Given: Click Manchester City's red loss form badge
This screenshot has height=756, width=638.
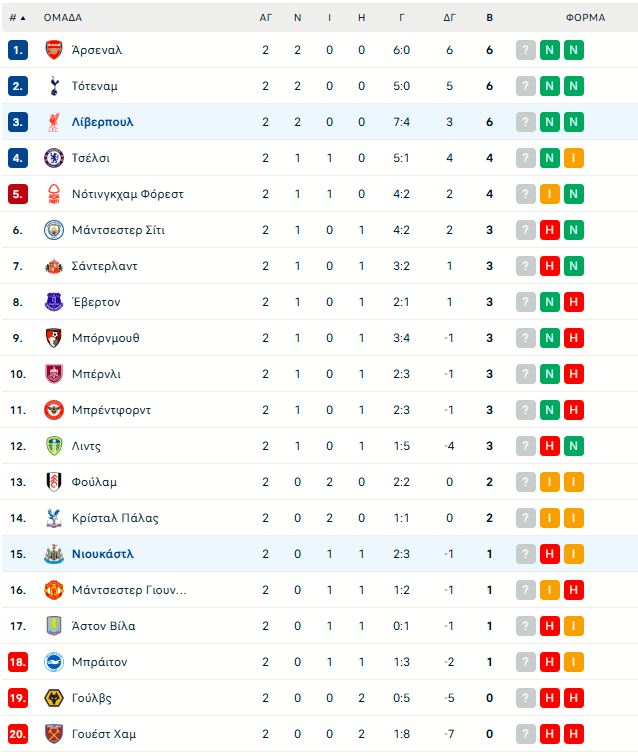Looking at the screenshot, I should tap(549, 230).
